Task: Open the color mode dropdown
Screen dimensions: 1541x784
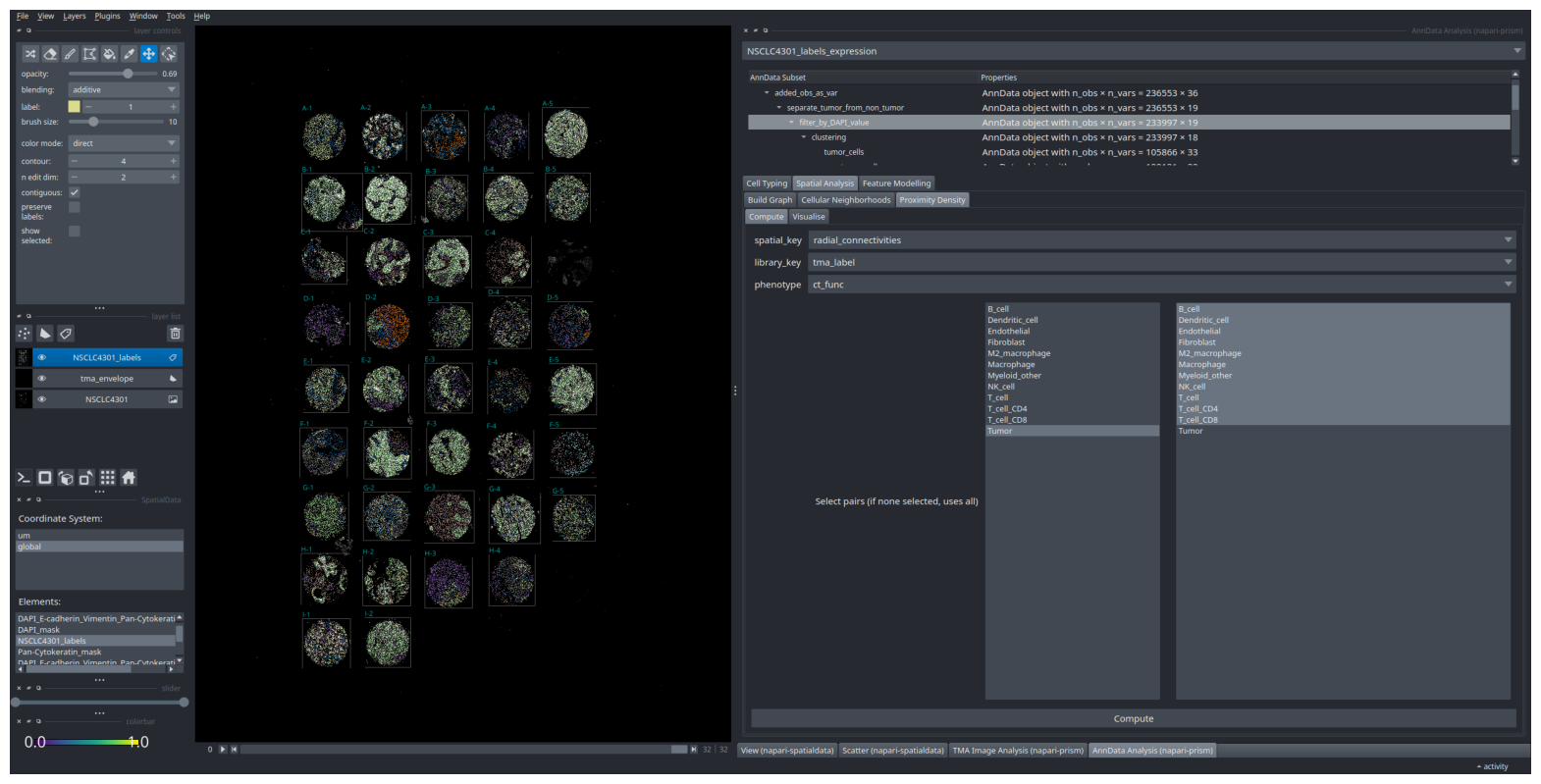Action: click(x=124, y=143)
